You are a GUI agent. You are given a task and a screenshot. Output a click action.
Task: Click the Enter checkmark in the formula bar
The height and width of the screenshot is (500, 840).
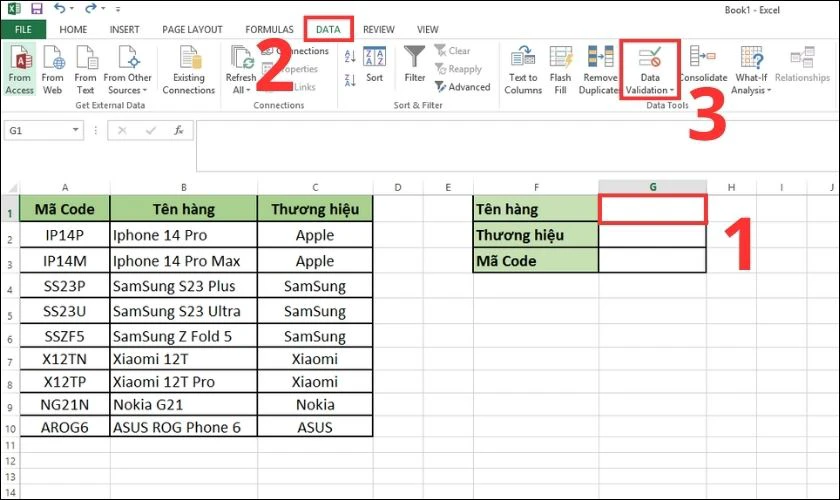[x=151, y=130]
